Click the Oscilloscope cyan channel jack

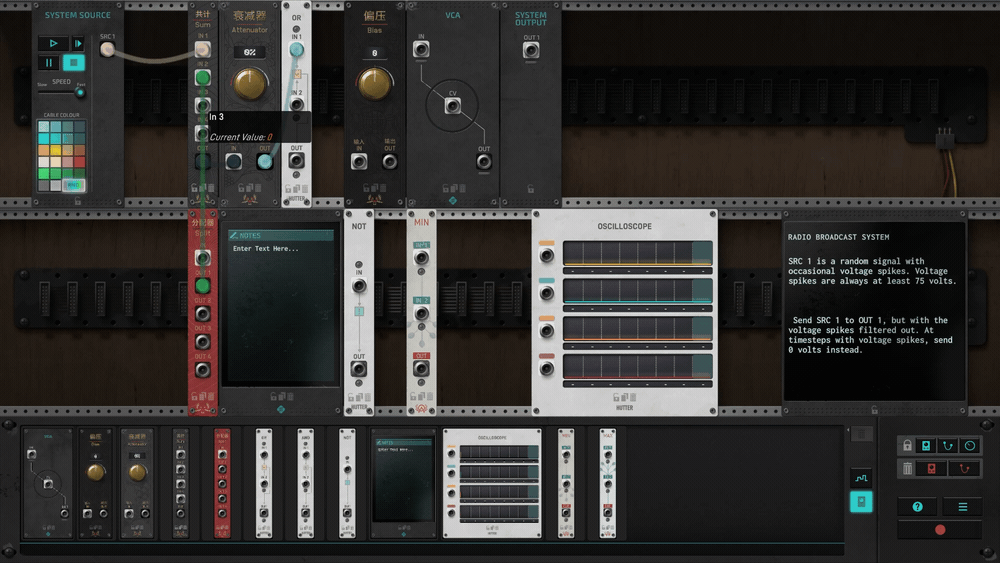(547, 293)
